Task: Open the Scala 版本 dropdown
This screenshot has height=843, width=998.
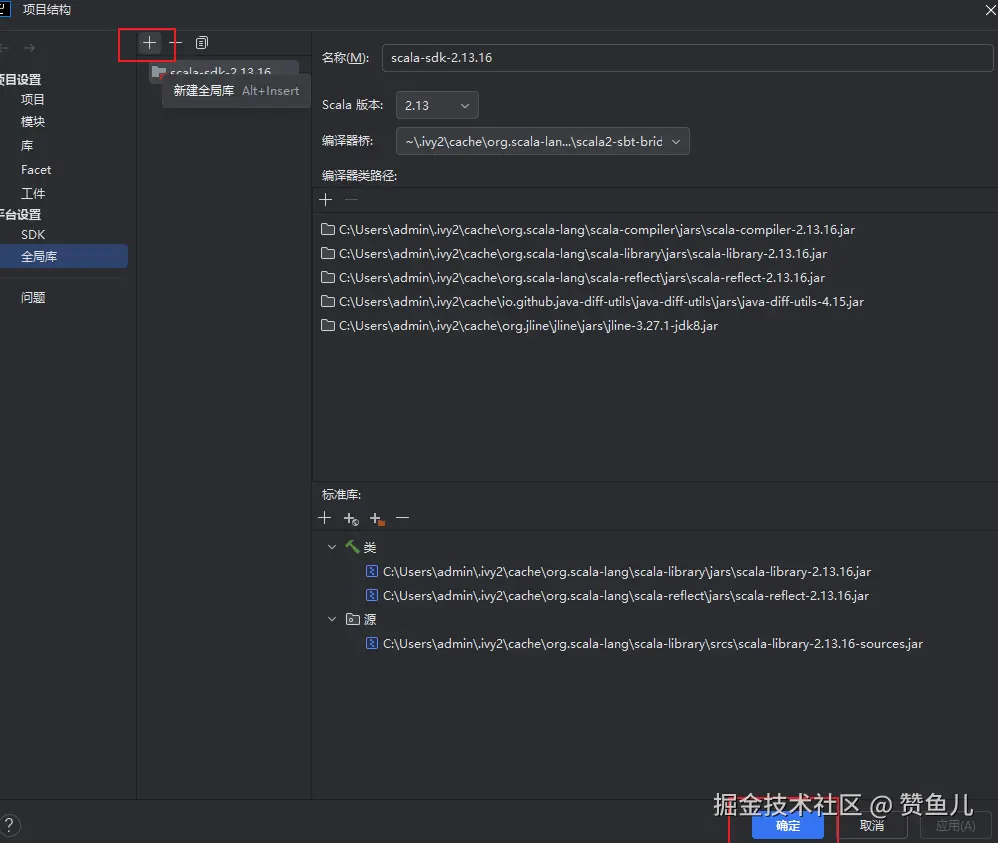Action: [x=437, y=105]
